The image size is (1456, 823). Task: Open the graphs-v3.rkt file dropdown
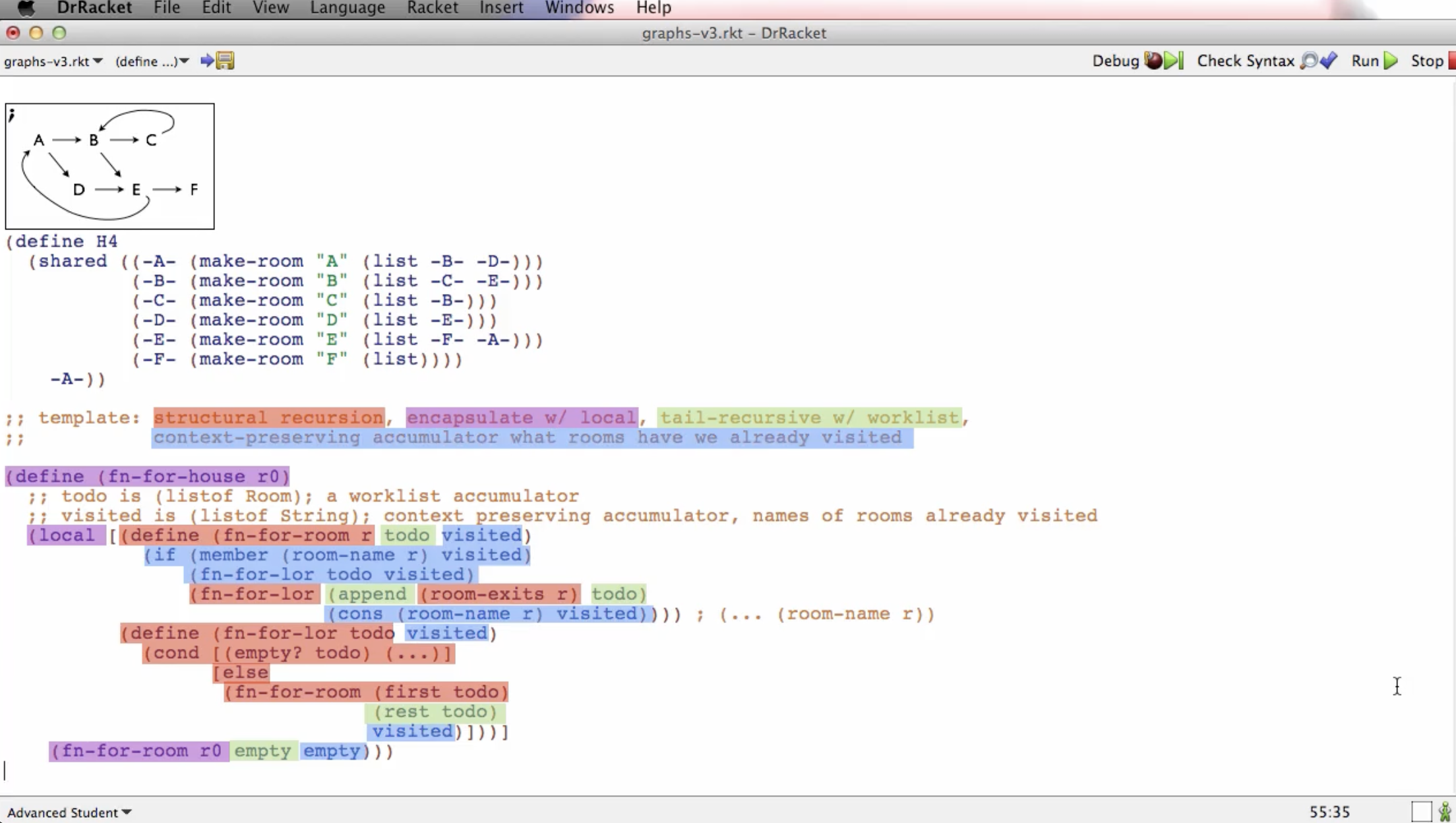point(54,61)
